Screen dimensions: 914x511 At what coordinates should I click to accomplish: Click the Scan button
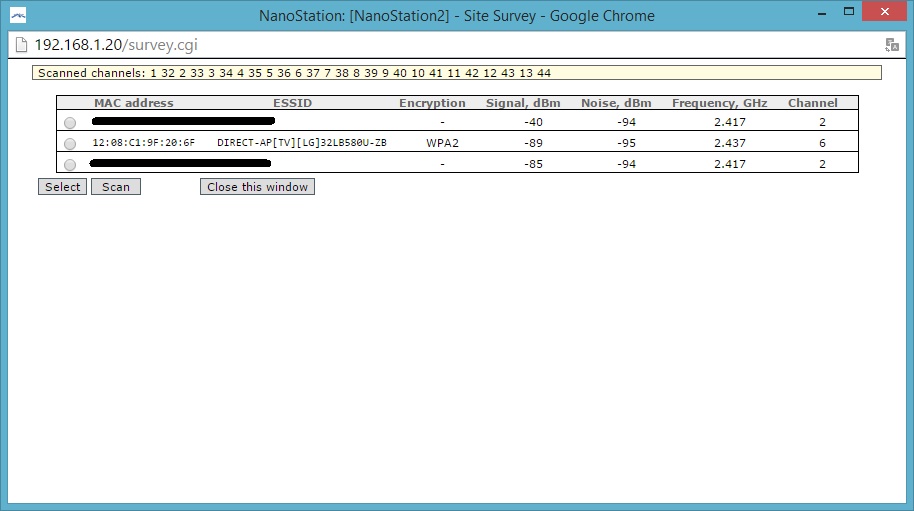[x=116, y=187]
